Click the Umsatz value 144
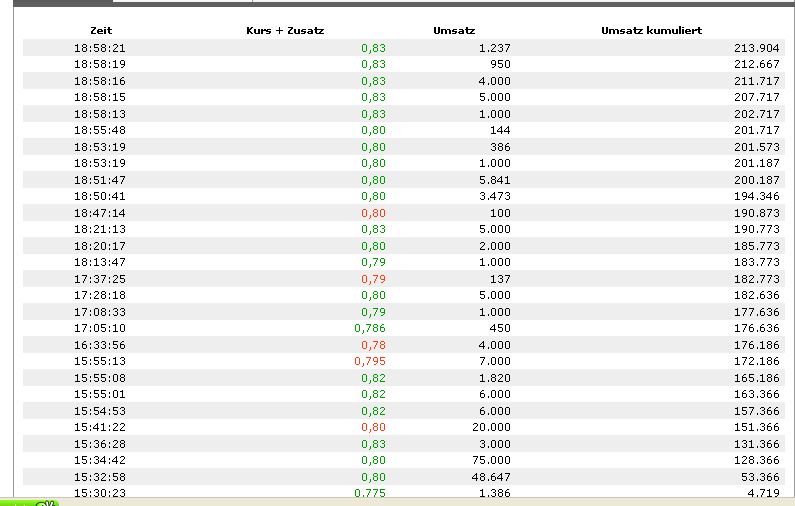This screenshot has width=795, height=506. (500, 130)
